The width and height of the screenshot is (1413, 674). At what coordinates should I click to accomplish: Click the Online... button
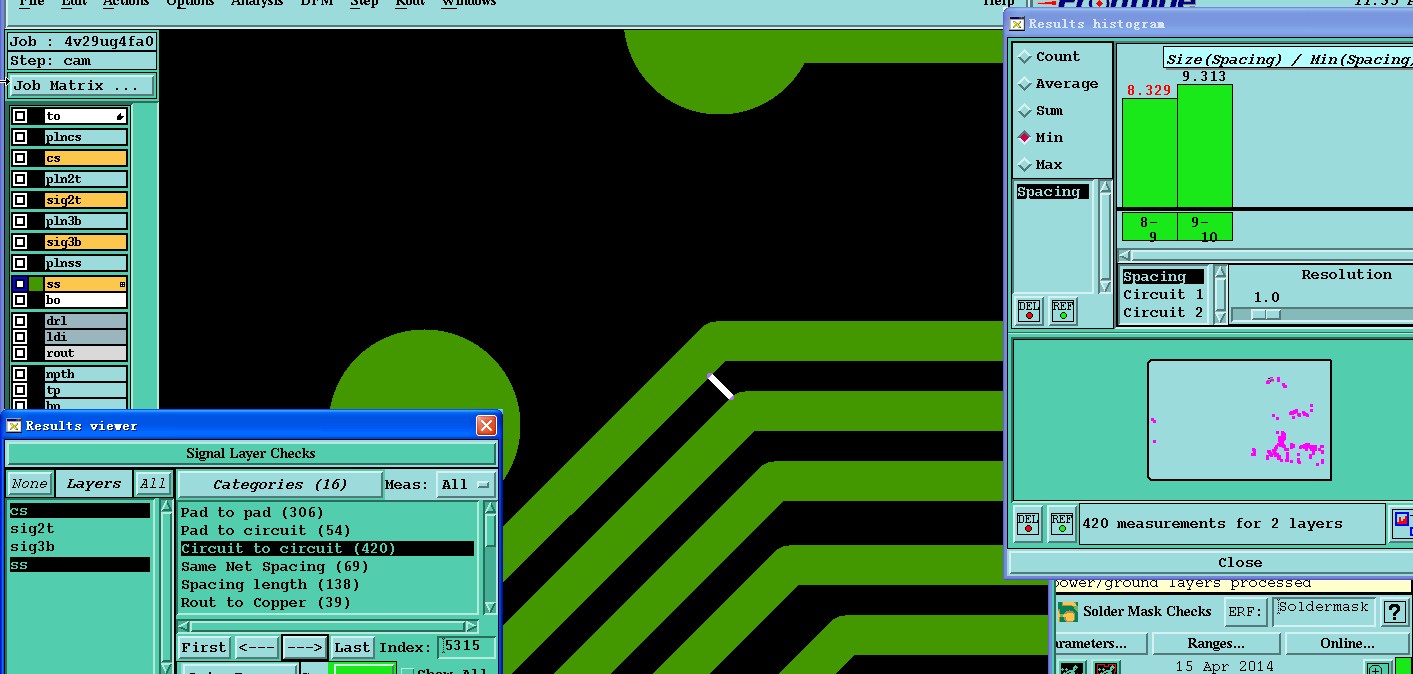click(x=1348, y=643)
